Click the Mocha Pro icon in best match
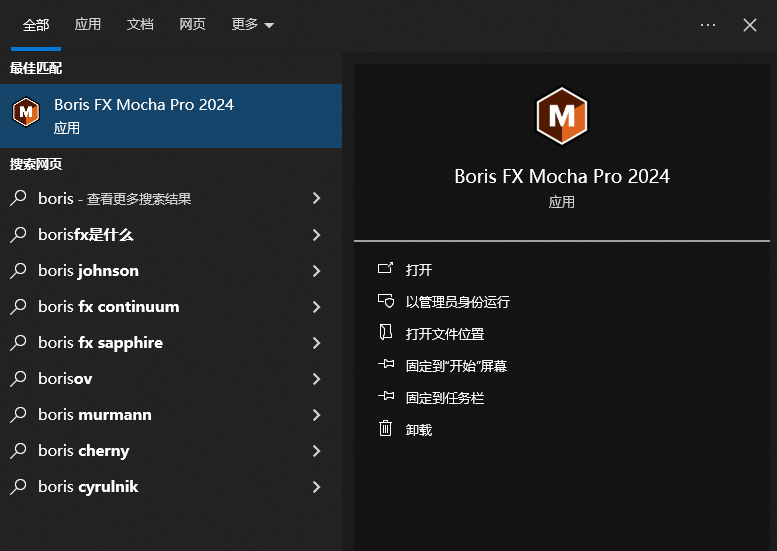Screen dimensions: 777x551 tap(26, 112)
